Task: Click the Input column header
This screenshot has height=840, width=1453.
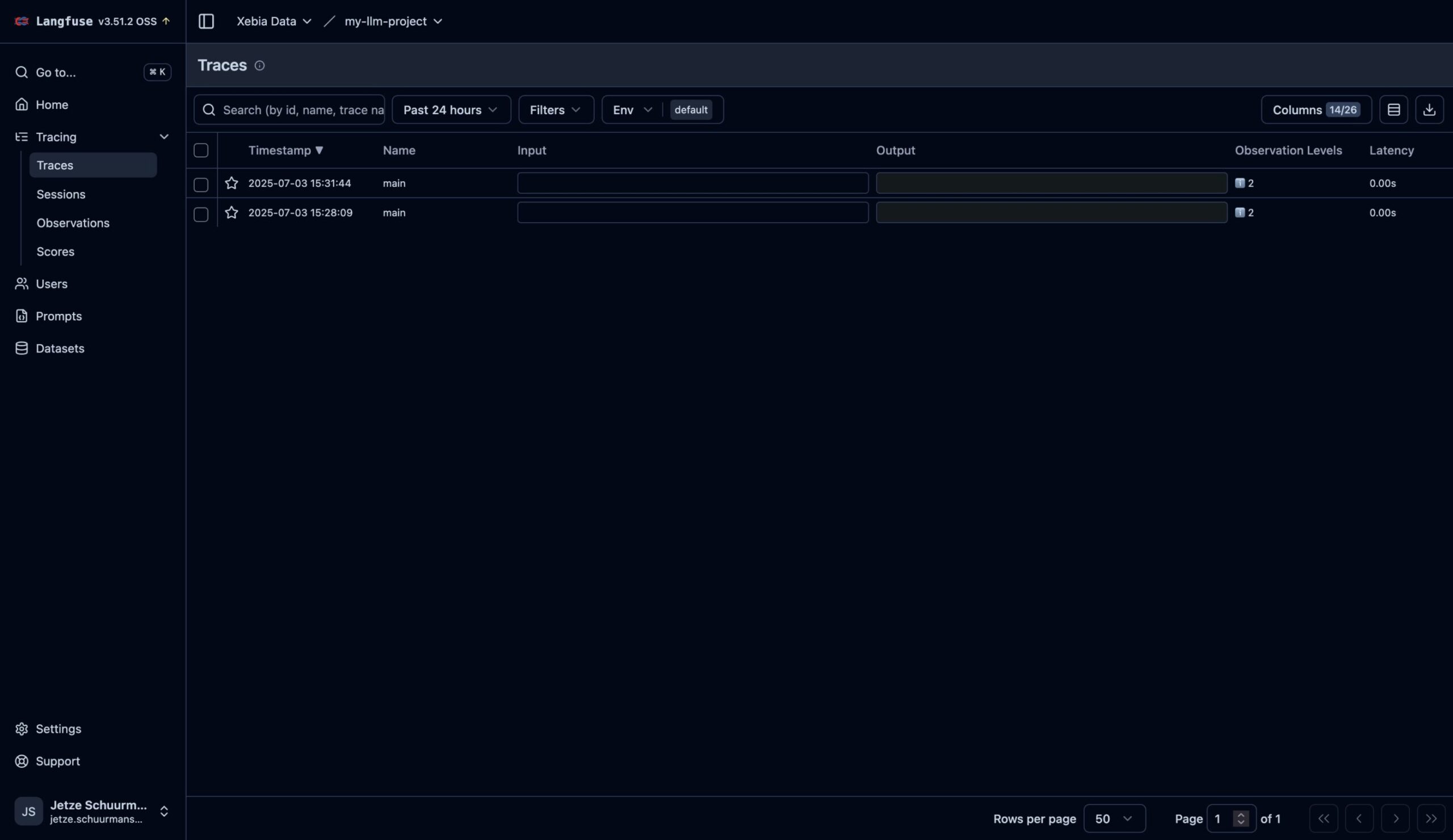Action: coord(531,150)
